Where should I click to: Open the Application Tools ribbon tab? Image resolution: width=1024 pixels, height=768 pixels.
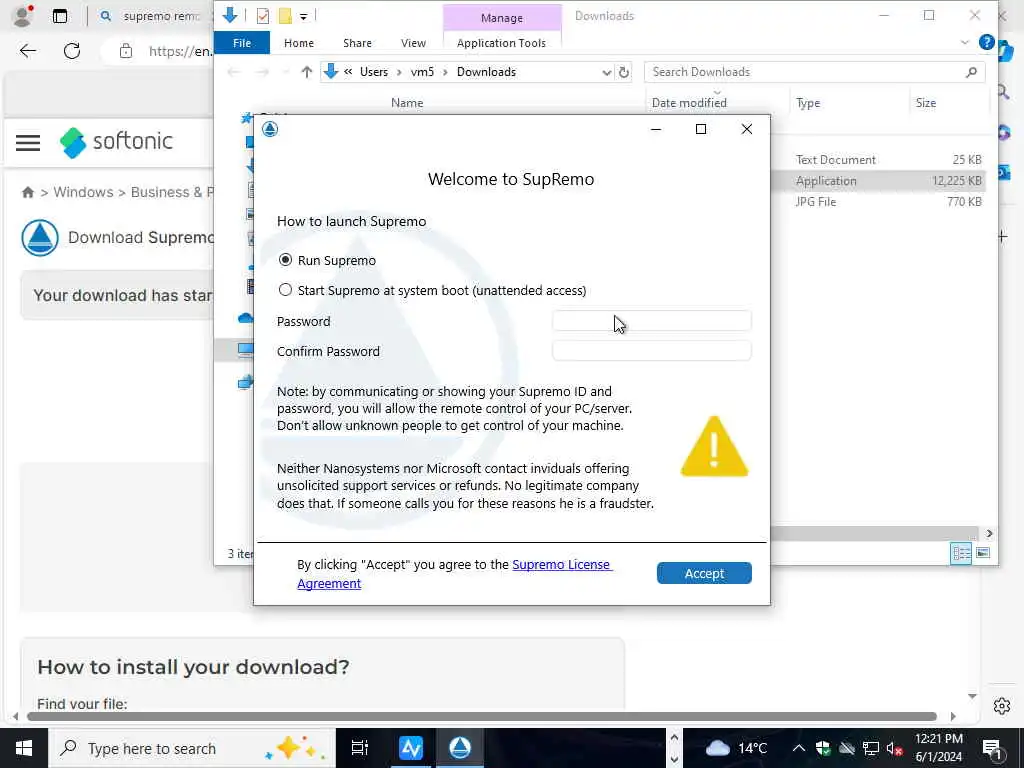501,42
